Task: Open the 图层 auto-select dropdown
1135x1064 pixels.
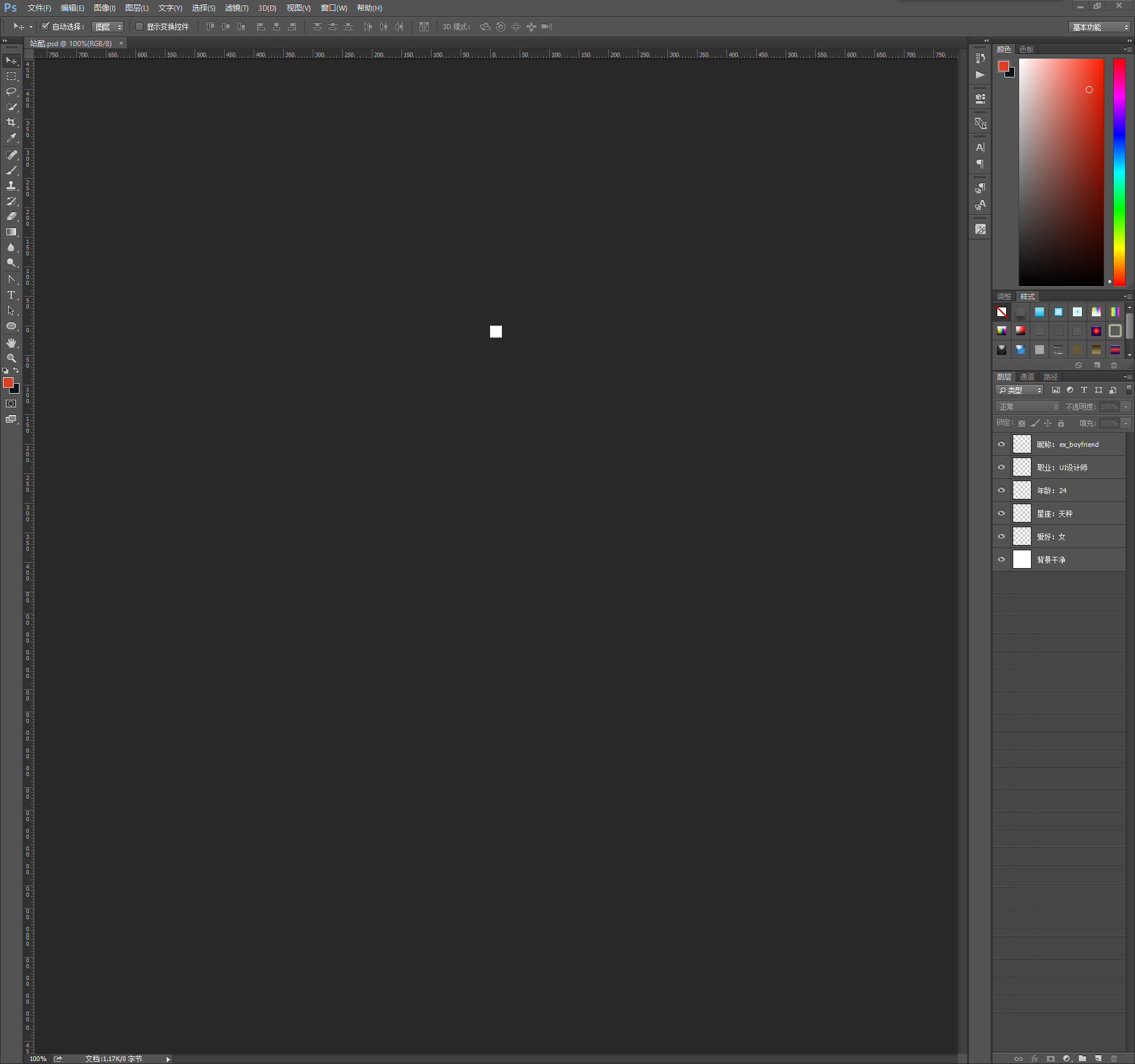Action: click(108, 27)
